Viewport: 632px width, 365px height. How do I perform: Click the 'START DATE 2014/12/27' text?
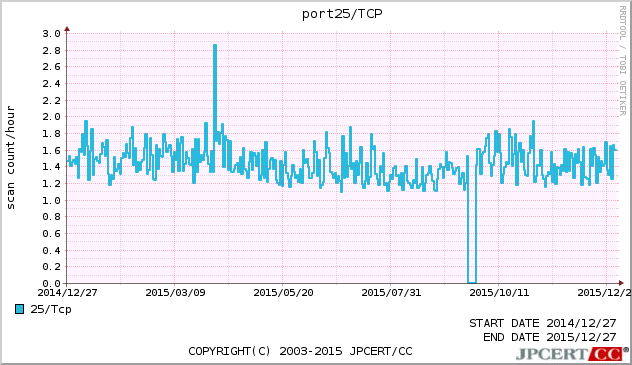coord(543,323)
